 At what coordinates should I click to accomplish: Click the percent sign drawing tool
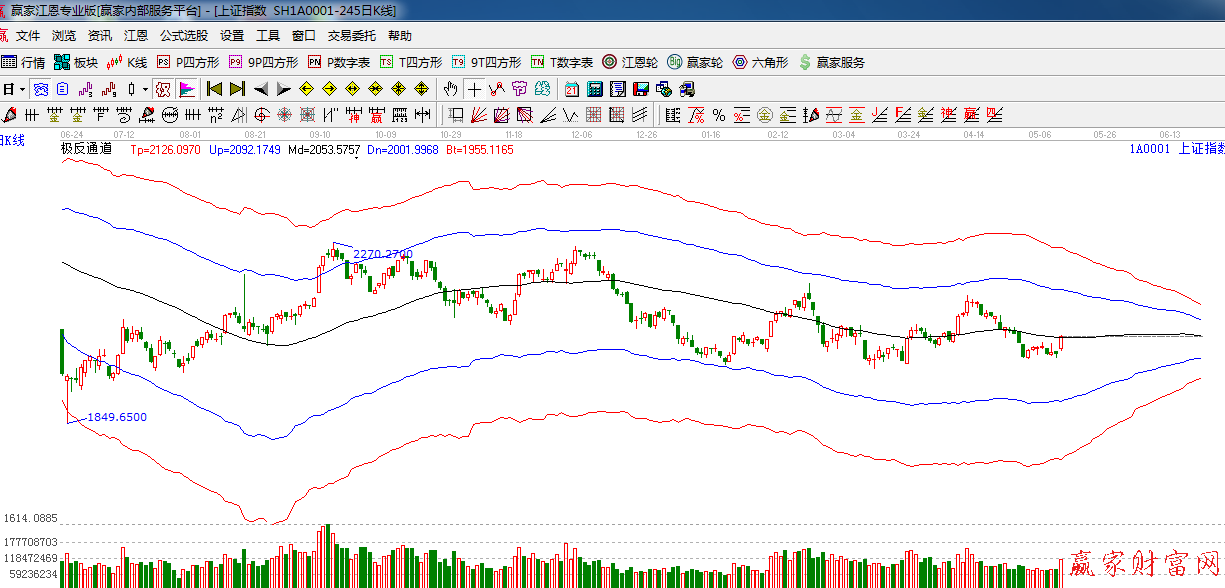[718, 115]
